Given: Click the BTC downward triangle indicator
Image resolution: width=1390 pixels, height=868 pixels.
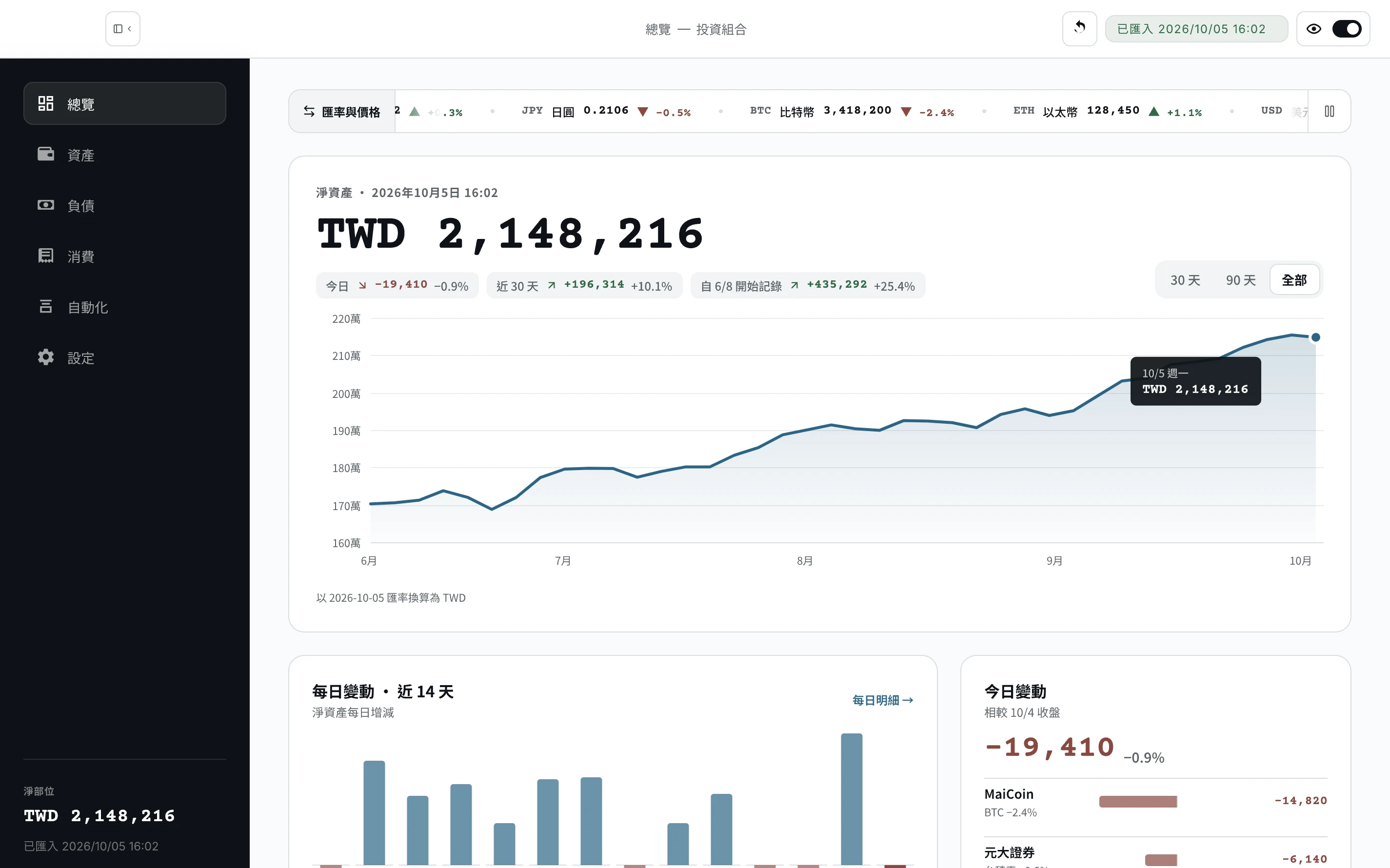Looking at the screenshot, I should point(906,111).
